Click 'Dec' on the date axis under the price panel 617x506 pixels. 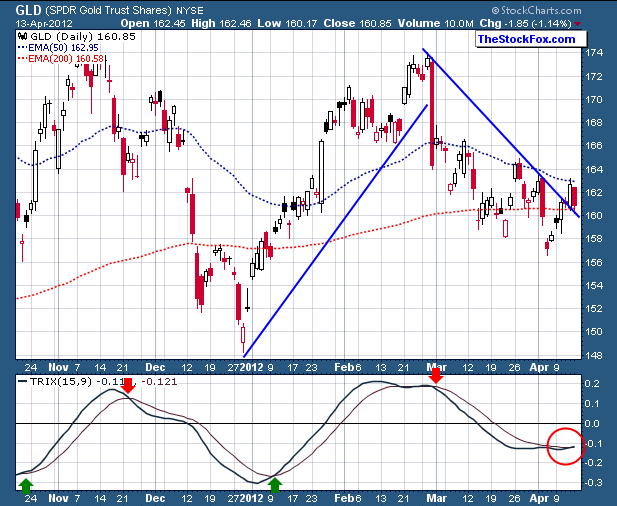(x=155, y=367)
